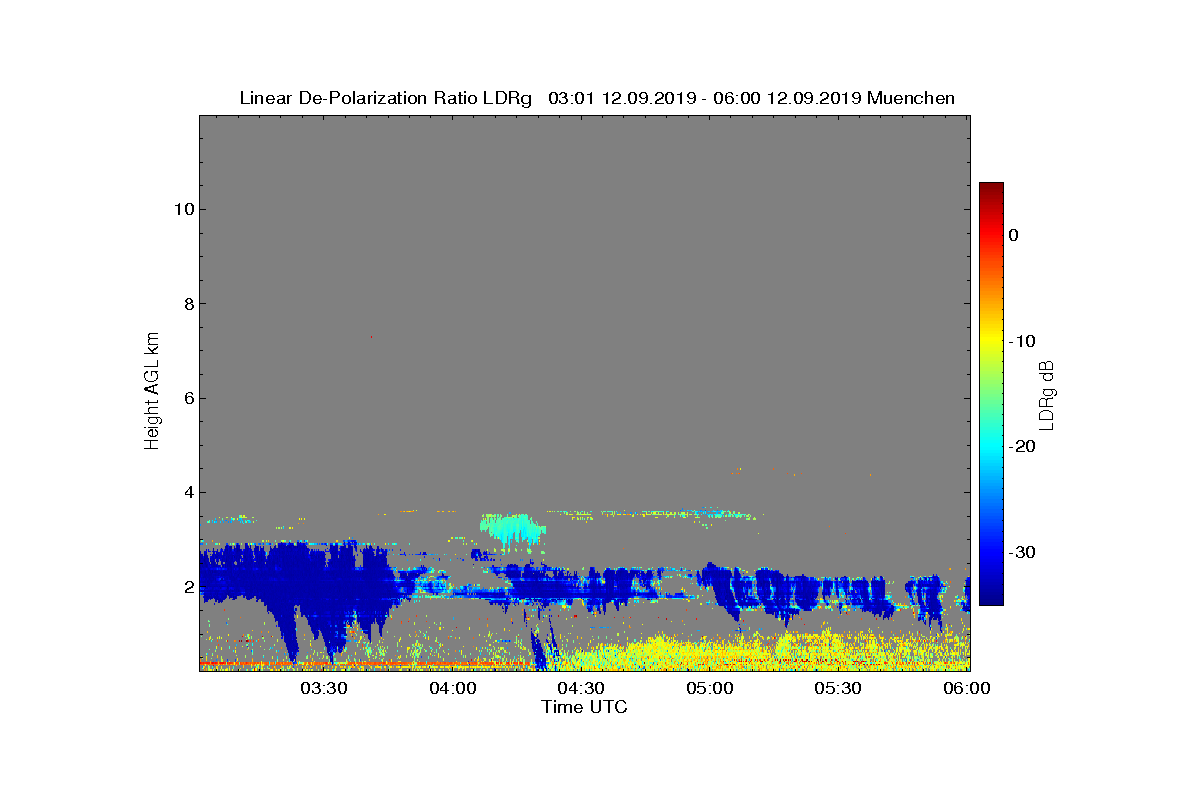Click the -20 colorbar label
This screenshot has width=1200, height=800.
[x=1022, y=447]
